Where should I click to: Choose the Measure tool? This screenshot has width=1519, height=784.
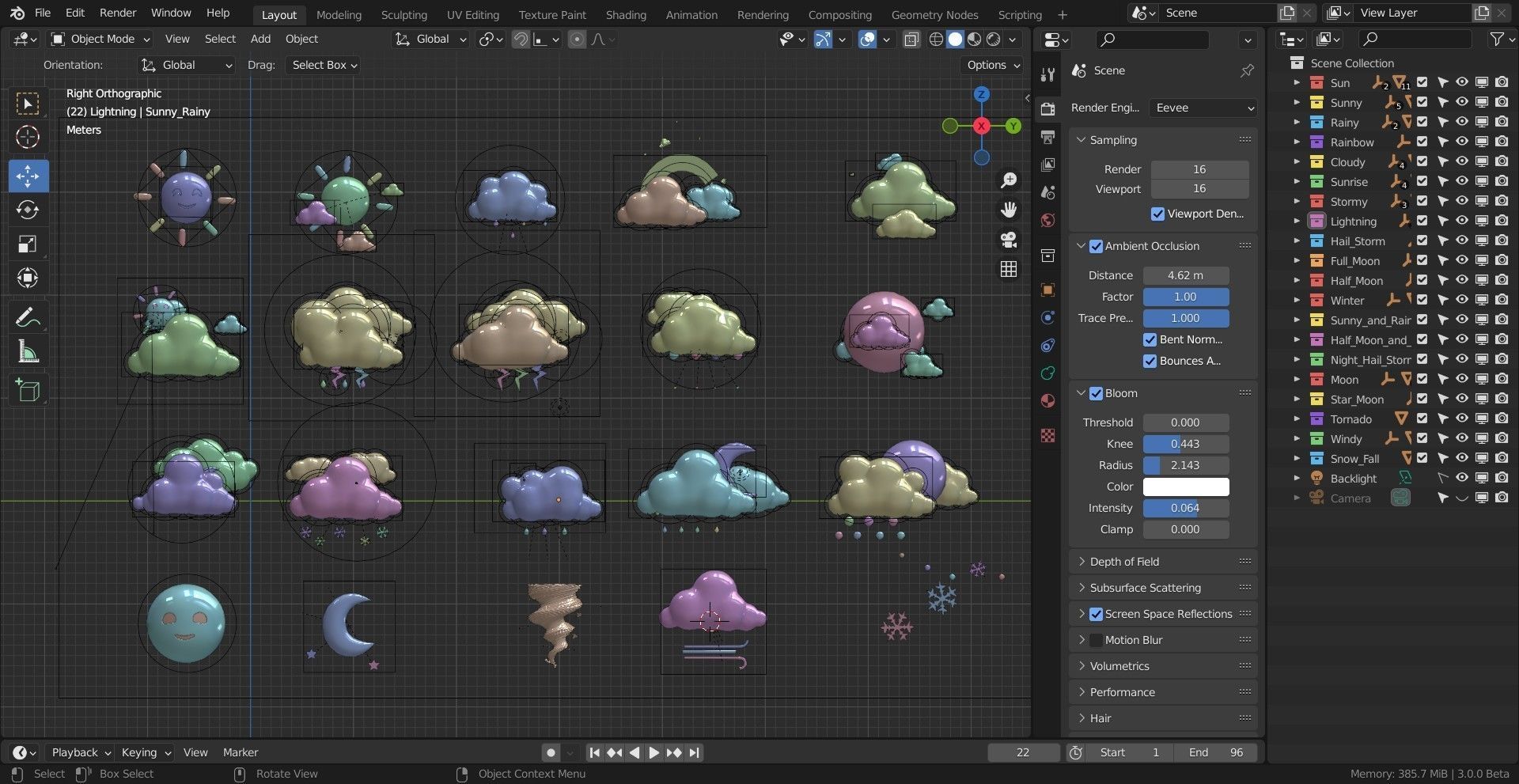pos(28,352)
